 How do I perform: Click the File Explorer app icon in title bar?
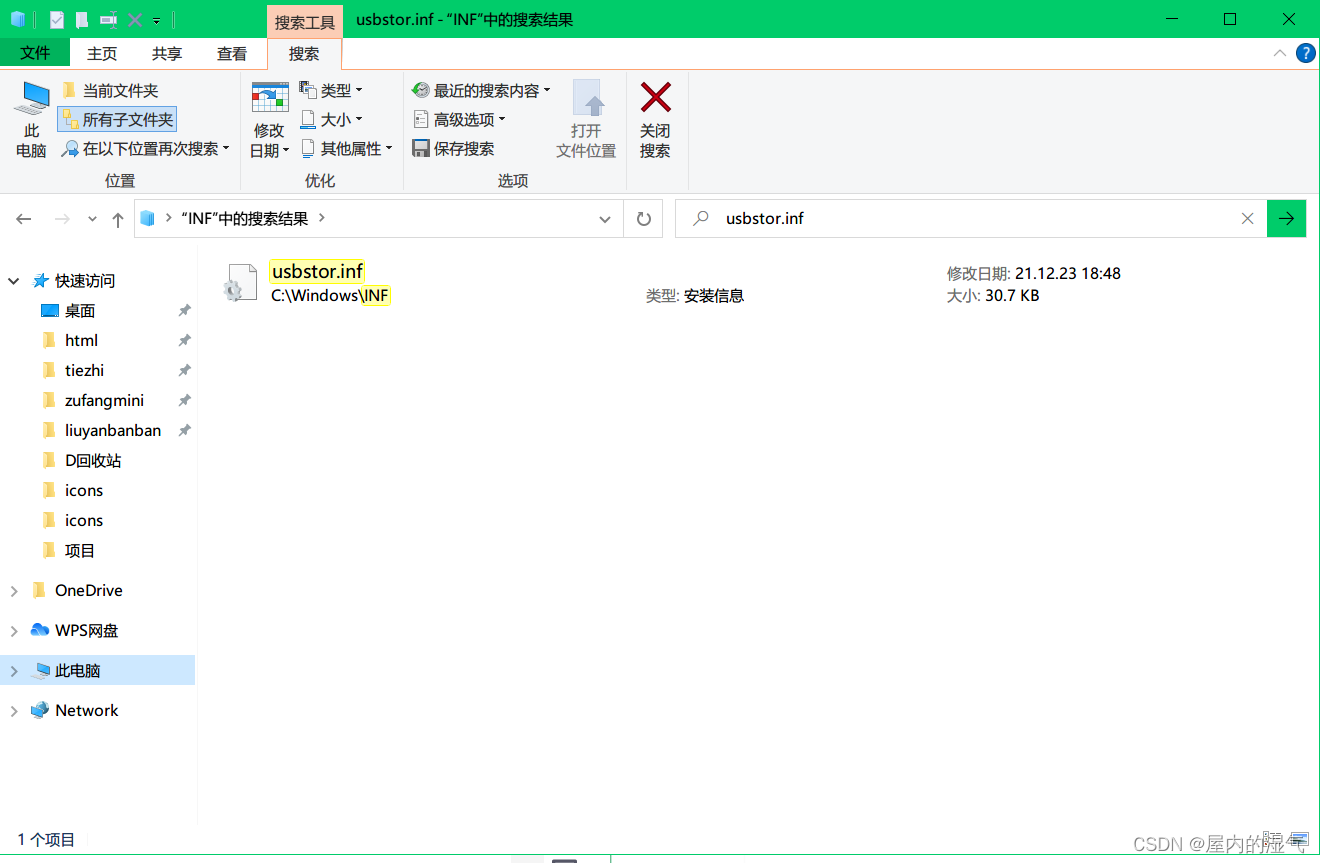[18, 19]
